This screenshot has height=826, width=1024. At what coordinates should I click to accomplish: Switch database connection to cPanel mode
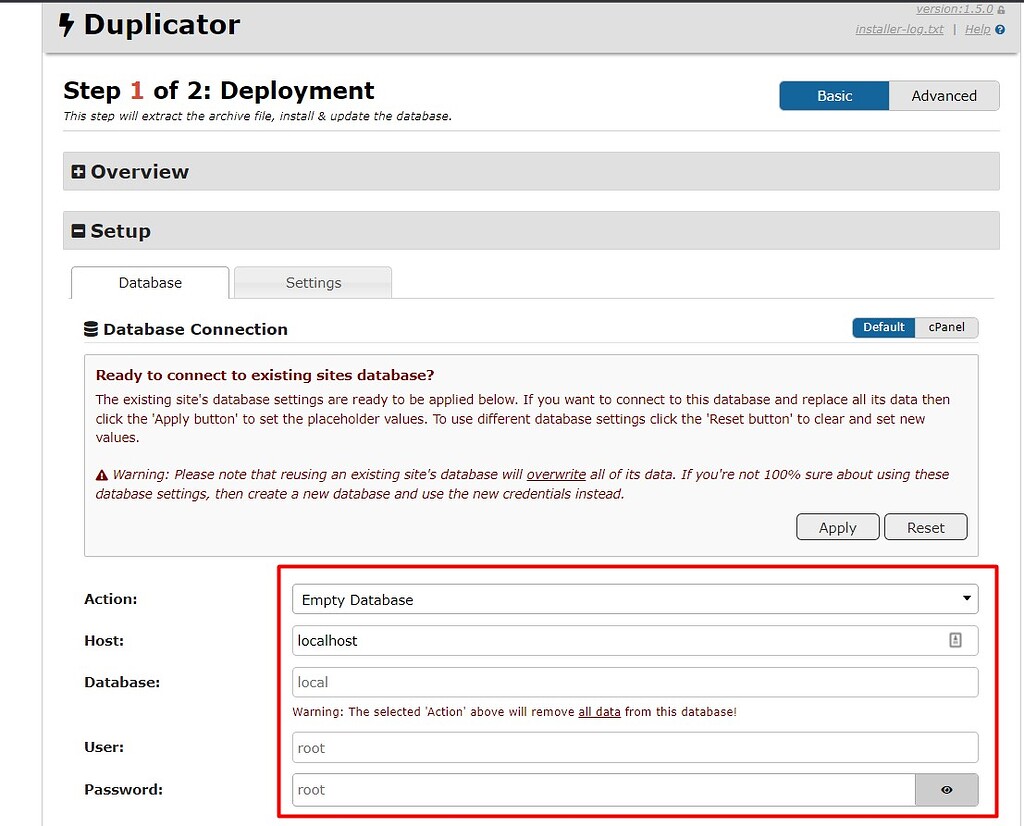947,327
